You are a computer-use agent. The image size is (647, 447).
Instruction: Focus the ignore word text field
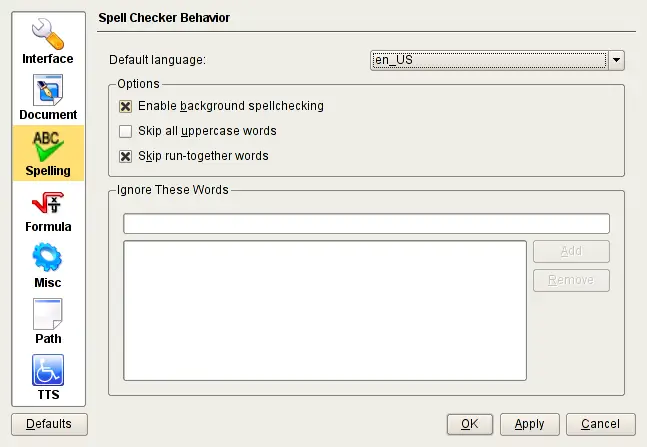pos(366,223)
